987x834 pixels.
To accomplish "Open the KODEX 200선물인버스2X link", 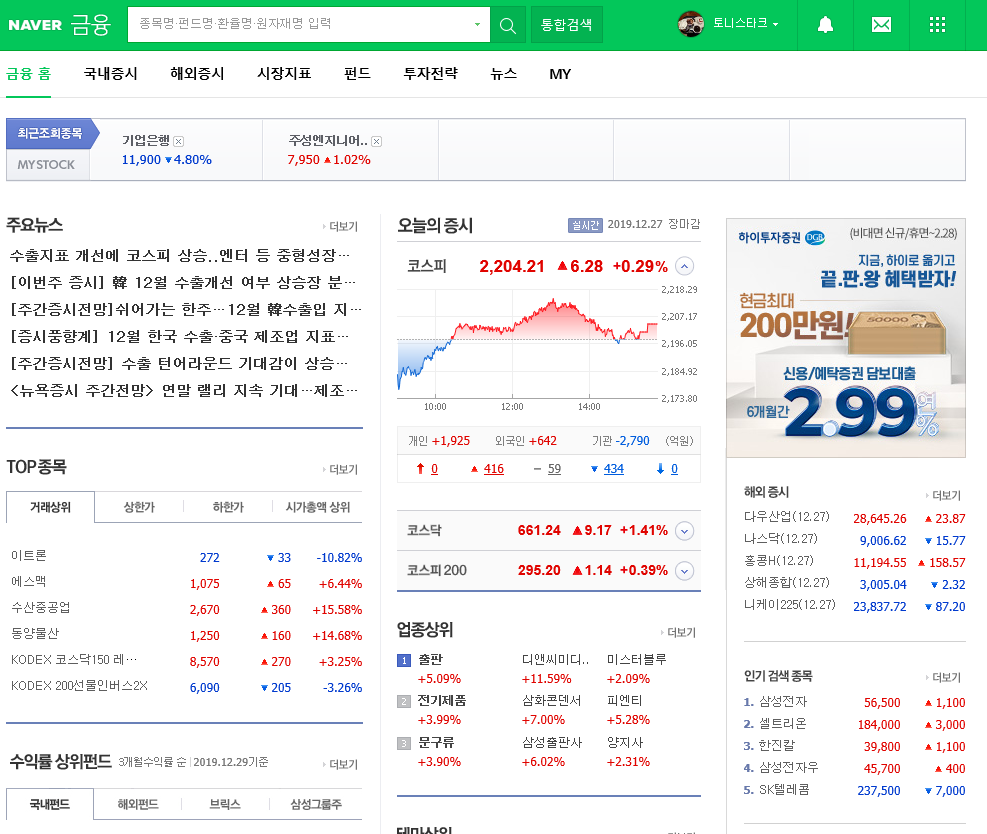I will (79, 685).
